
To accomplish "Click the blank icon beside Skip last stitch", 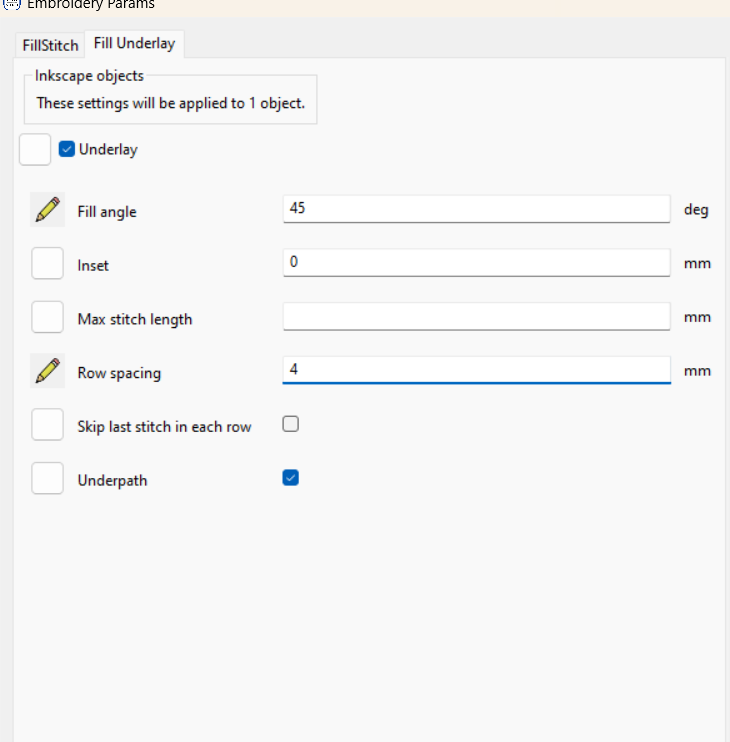I will pos(47,424).
